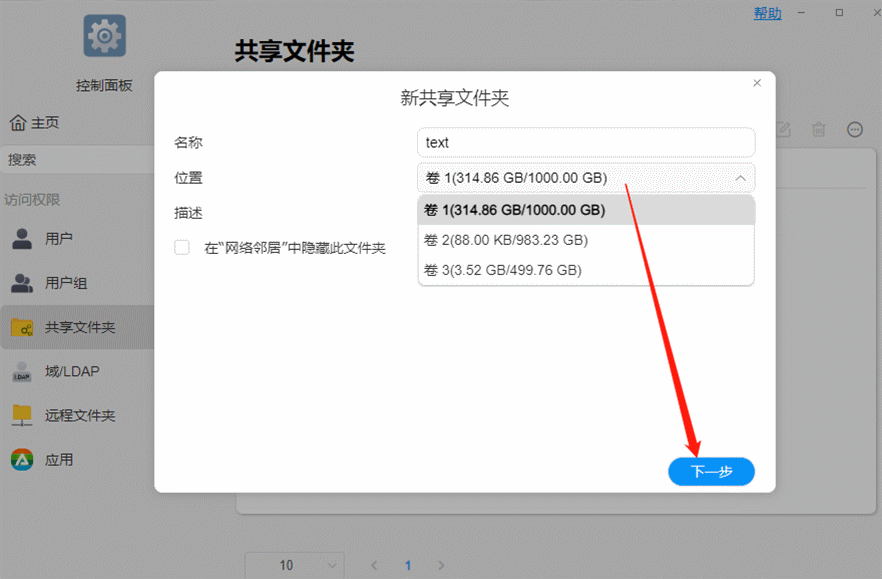Click the 控制面板 label under the gear

click(104, 86)
